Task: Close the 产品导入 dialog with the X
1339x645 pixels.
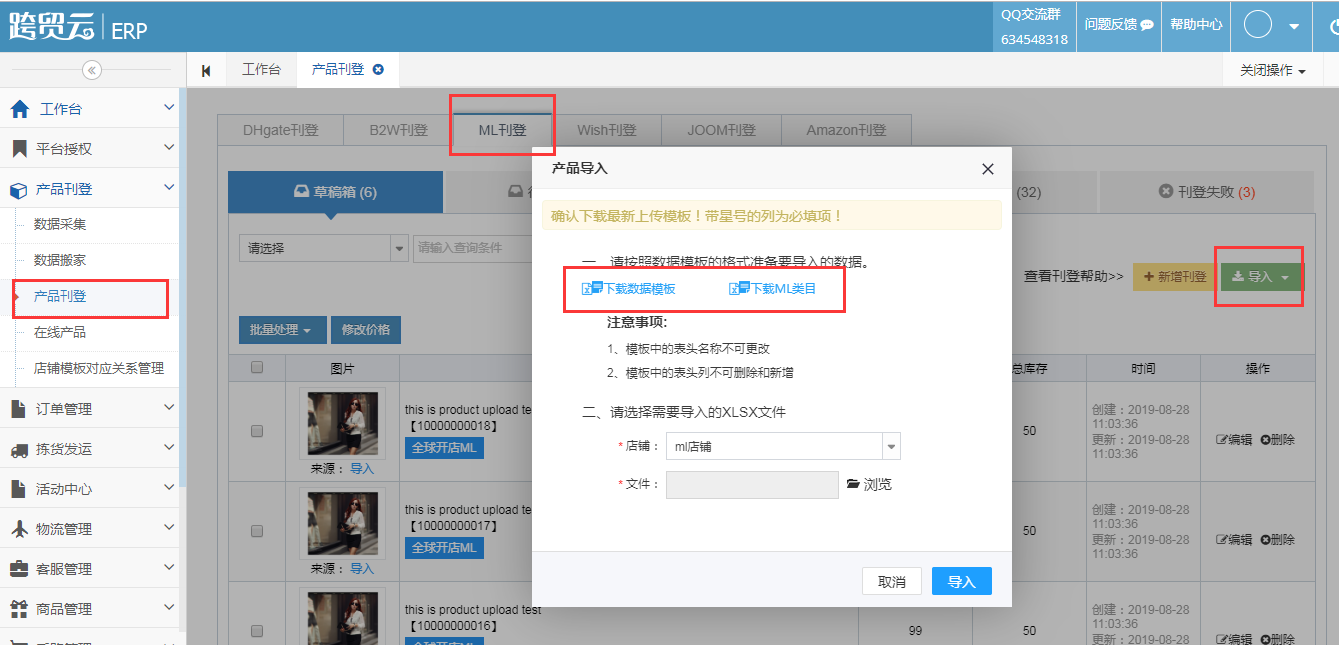Action: 988,169
